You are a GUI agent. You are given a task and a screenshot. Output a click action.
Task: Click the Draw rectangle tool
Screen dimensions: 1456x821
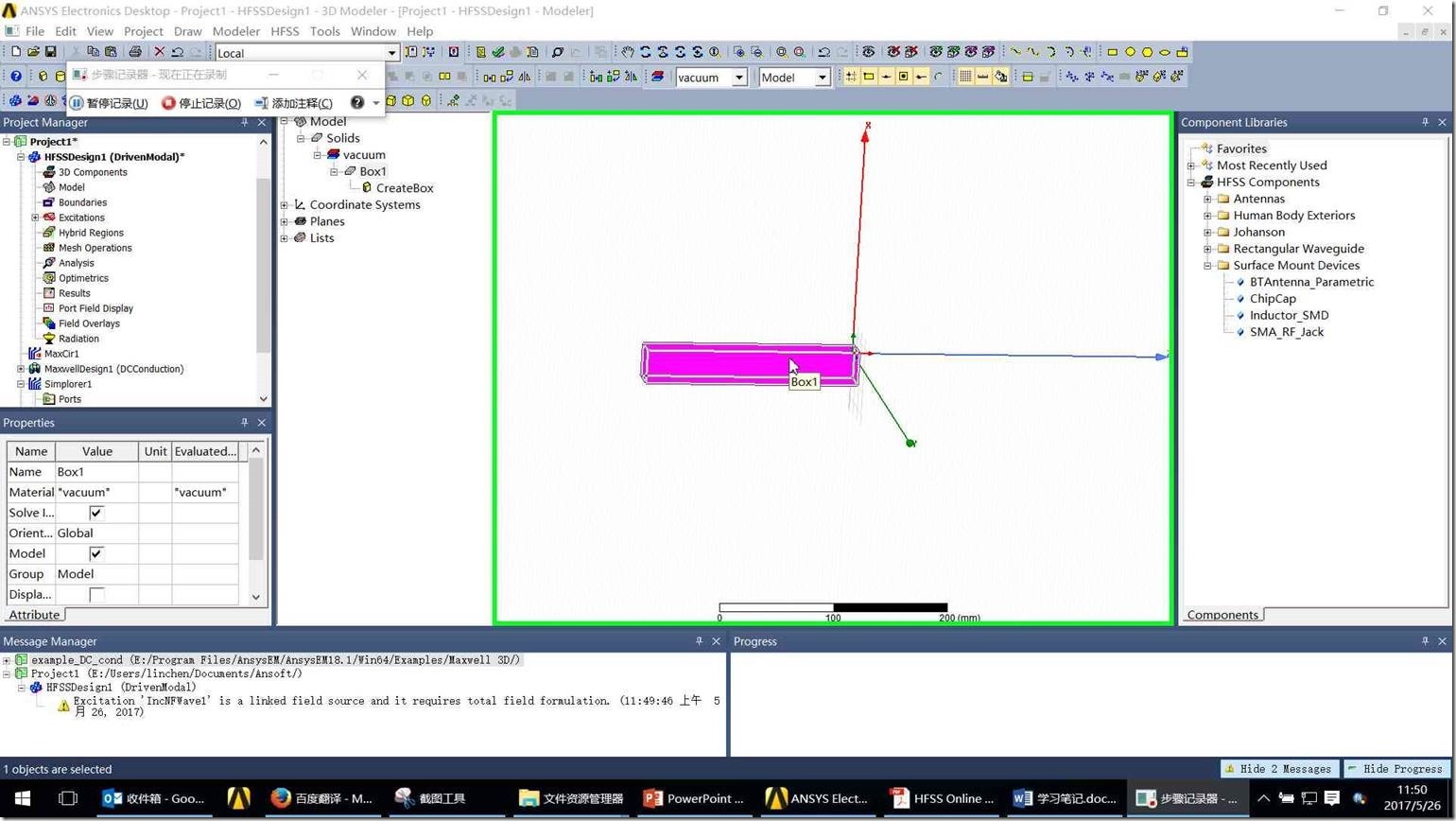(x=1112, y=52)
